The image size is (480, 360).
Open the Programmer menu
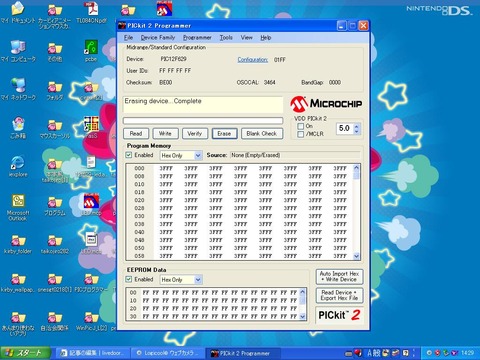pos(197,37)
